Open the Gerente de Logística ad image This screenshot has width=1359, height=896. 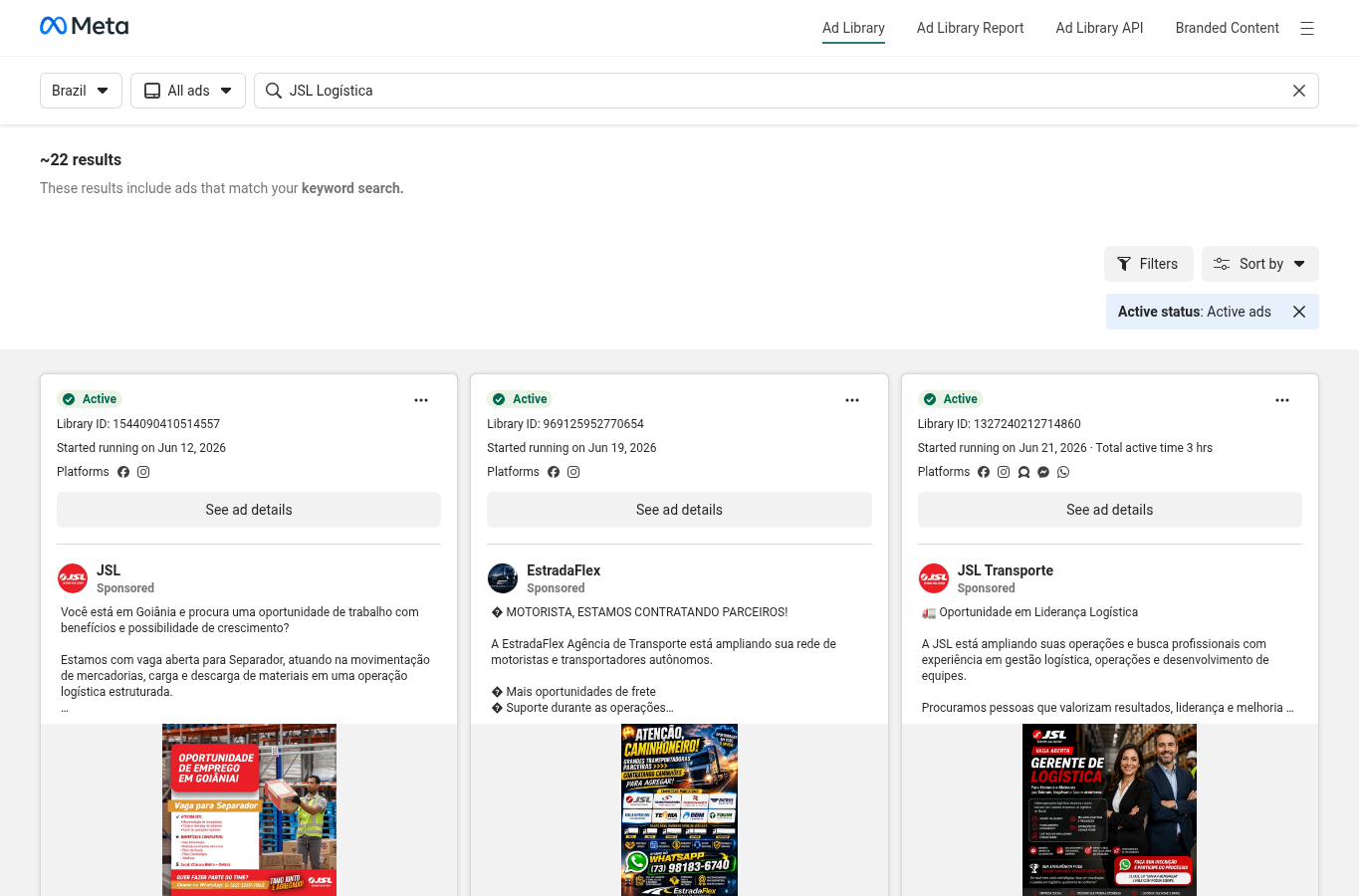click(1110, 809)
